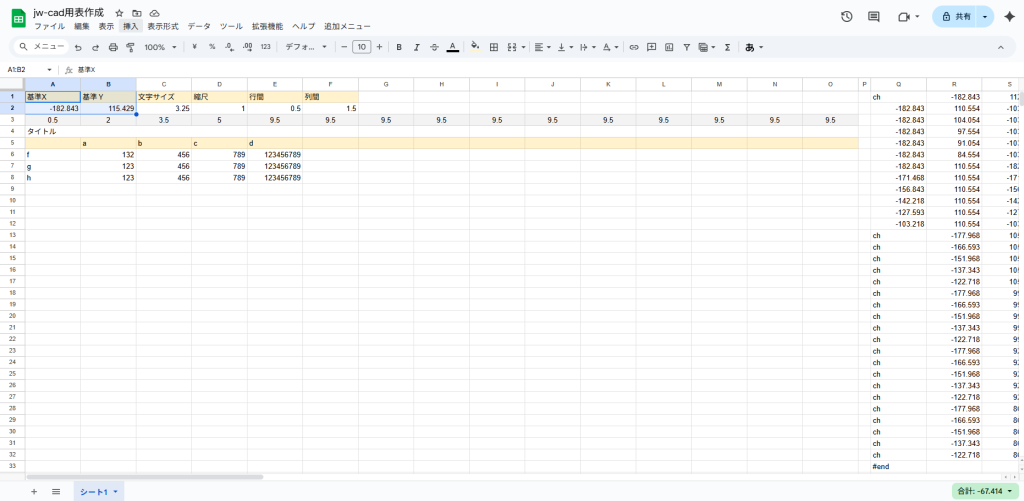Viewport: 1024px width, 501px height.
Task: Apply yen currency format
Action: point(195,47)
